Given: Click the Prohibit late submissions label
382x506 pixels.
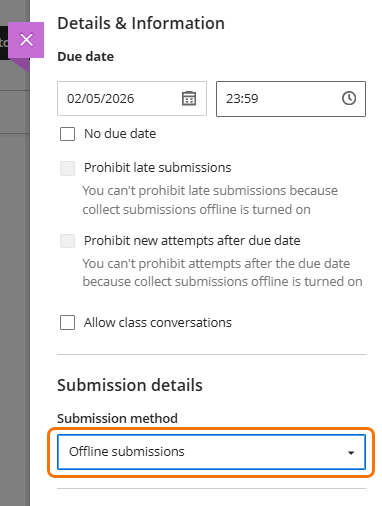Looking at the screenshot, I should 157,168.
